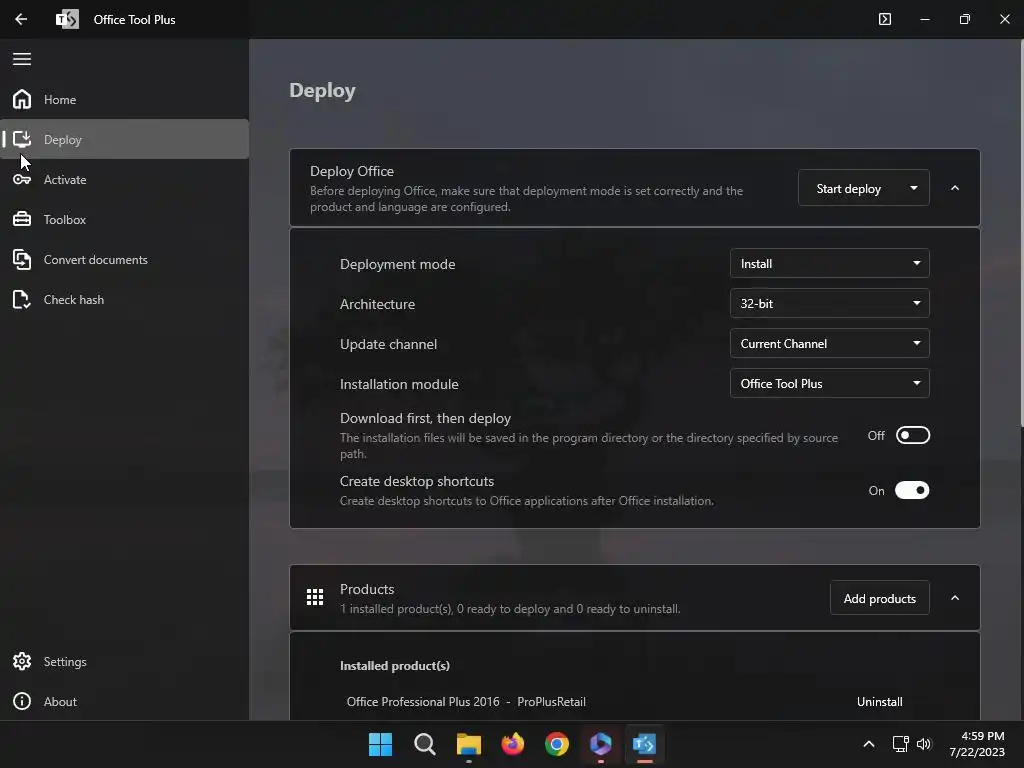Open the Architecture 32-bit dropdown

829,304
